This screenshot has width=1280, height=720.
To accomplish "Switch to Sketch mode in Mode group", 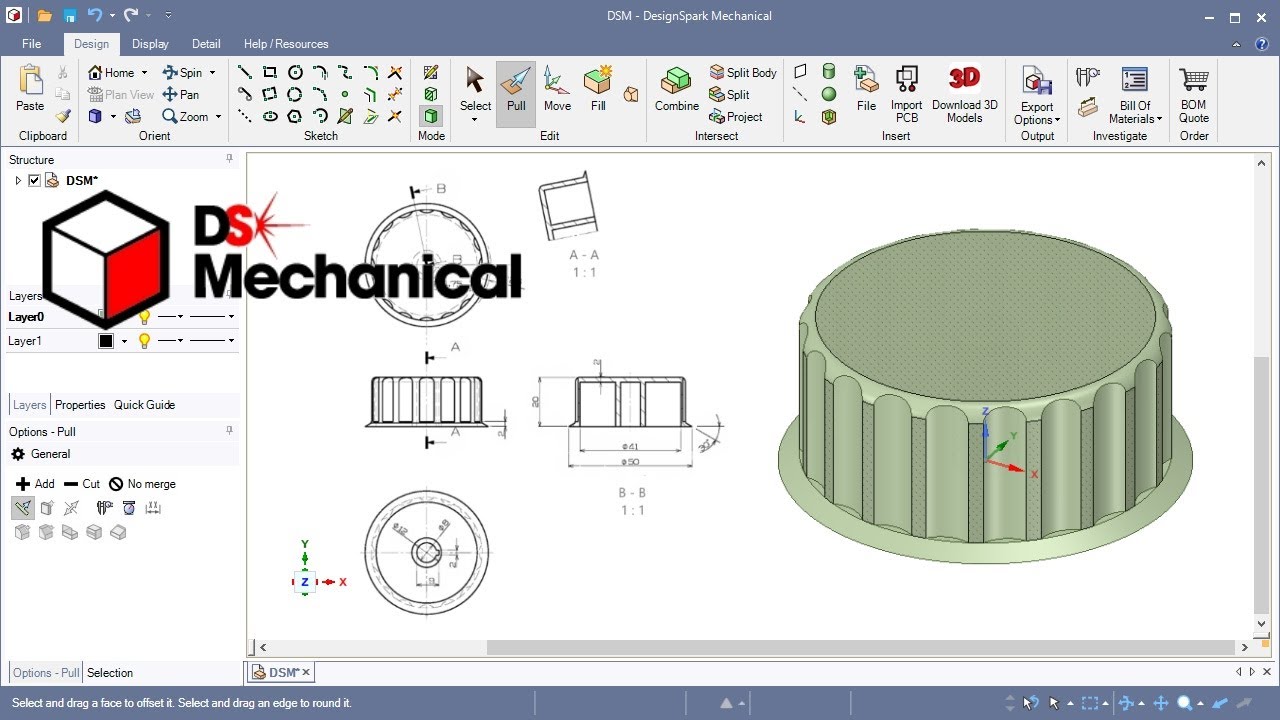I will (x=431, y=72).
